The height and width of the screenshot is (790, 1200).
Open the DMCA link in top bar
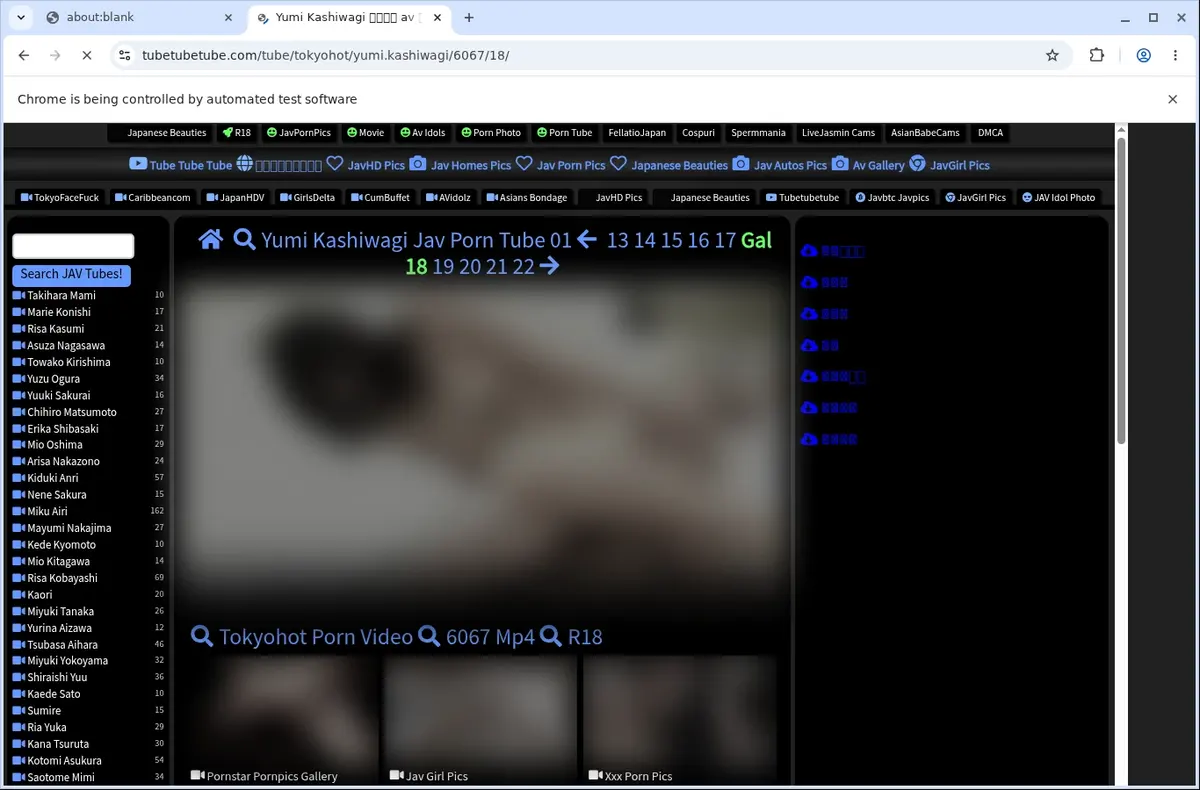point(990,132)
